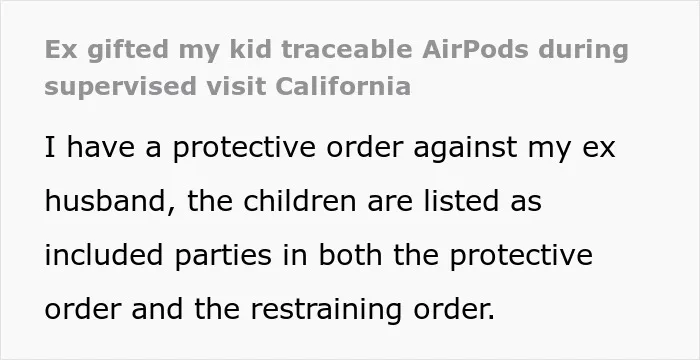The width and height of the screenshot is (700, 360).
Task: Select the word "gifted" in the heading
Action: (128, 50)
